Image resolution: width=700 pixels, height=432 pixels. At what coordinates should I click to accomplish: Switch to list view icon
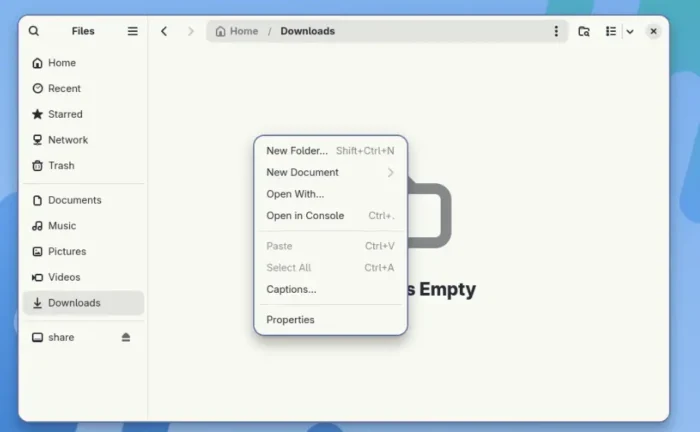click(x=611, y=31)
